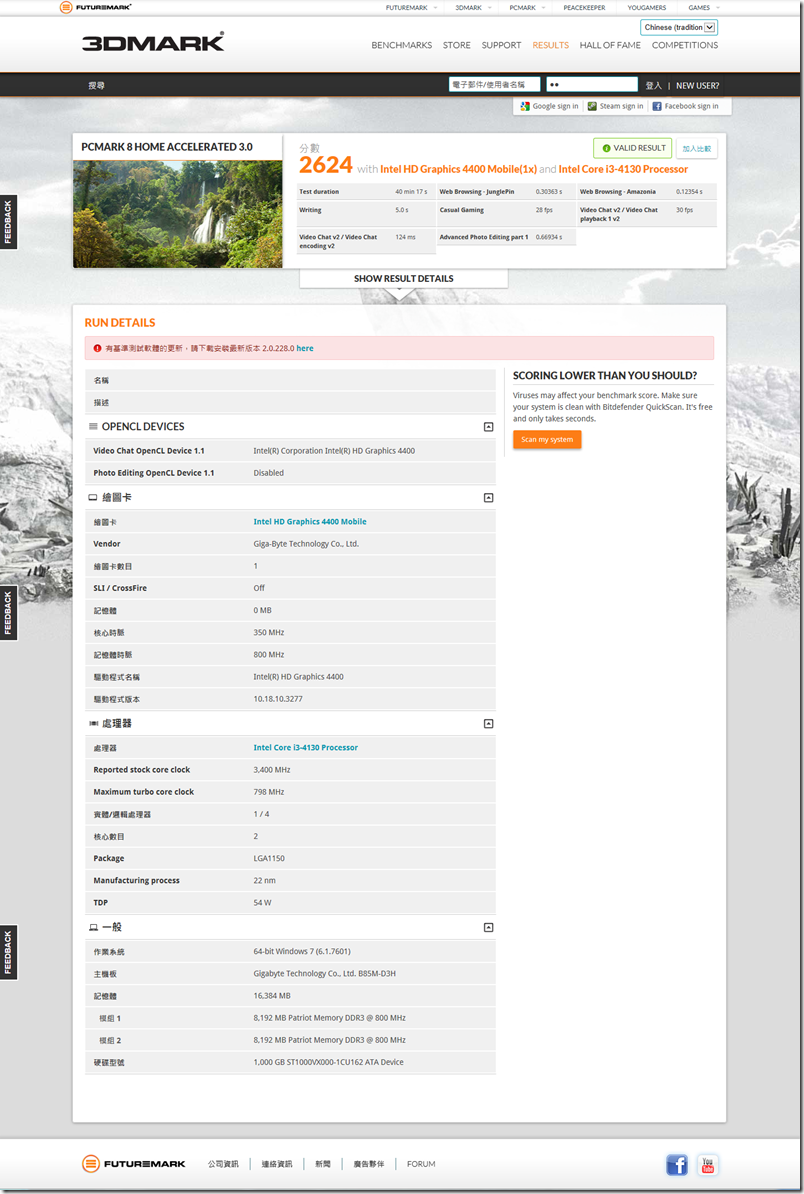Viewport: 804px width, 1194px height.
Task: Click Intel HD Graphics 4400 Mobile(1x) score link
Action: (458, 169)
